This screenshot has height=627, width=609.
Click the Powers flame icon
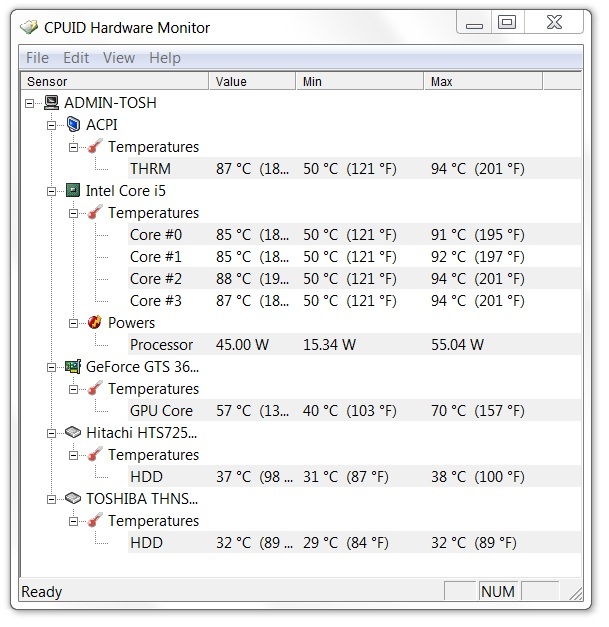(94, 322)
